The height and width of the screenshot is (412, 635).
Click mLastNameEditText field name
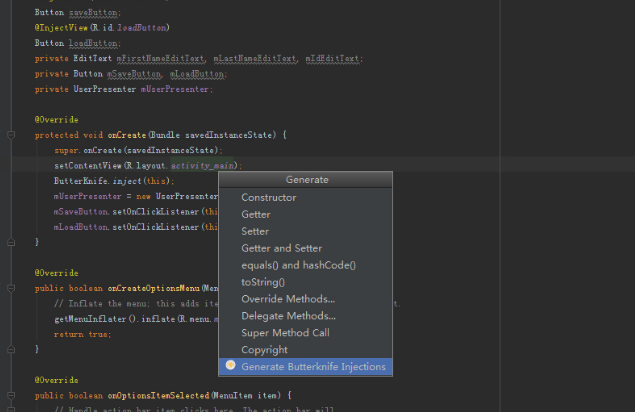click(255, 59)
